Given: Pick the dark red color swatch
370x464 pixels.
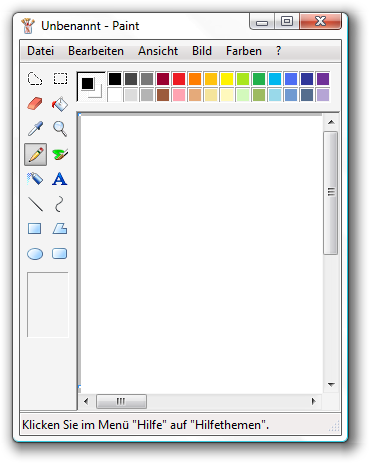Looking at the screenshot, I should pos(163,79).
